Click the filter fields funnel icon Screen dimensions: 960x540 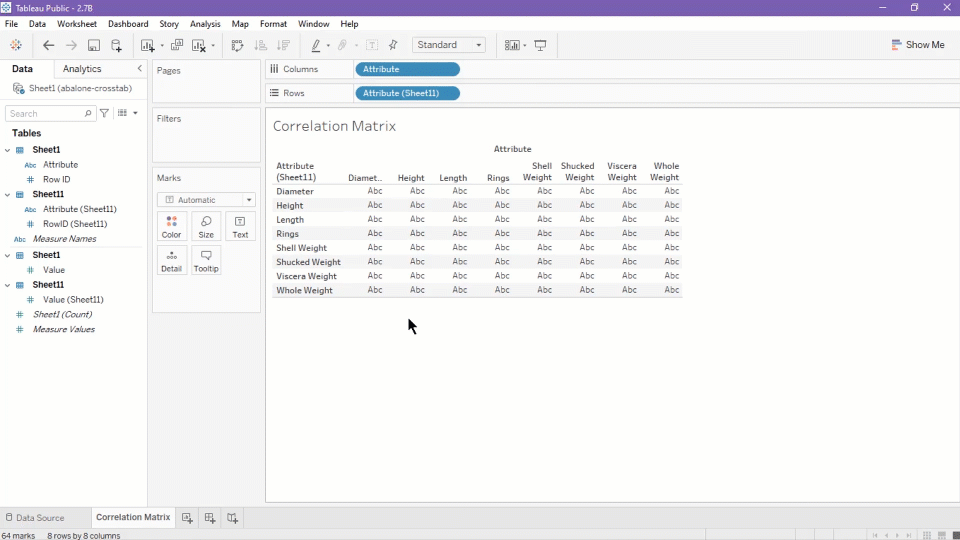click(105, 114)
